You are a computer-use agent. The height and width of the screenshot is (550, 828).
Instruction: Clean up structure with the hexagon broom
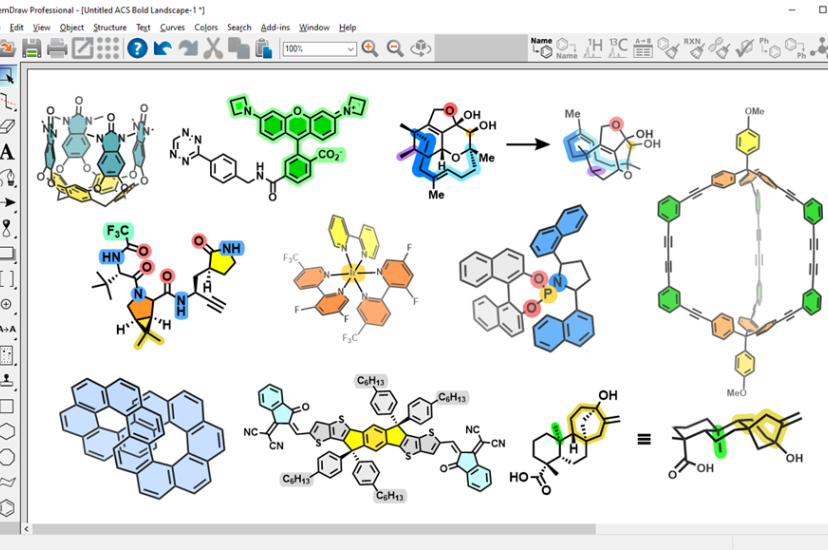[669, 48]
